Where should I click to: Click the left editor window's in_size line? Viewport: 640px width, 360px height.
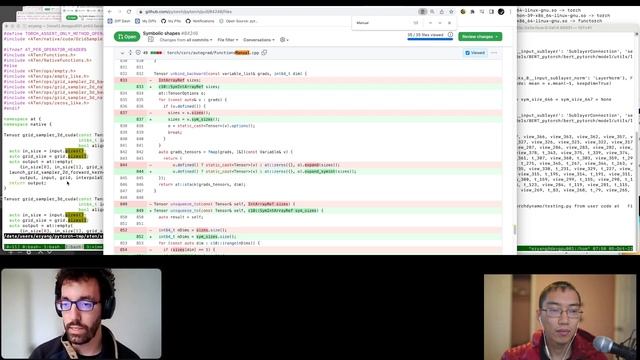pyautogui.click(x=48, y=151)
